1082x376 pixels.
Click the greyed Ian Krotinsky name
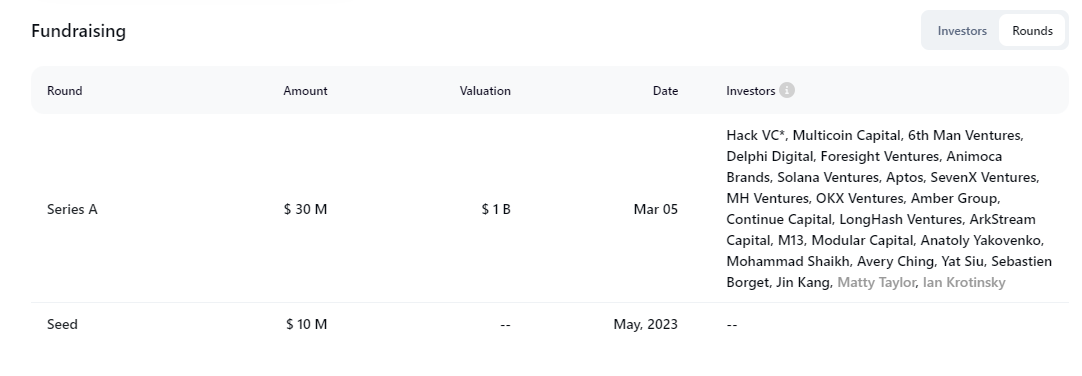coord(964,282)
